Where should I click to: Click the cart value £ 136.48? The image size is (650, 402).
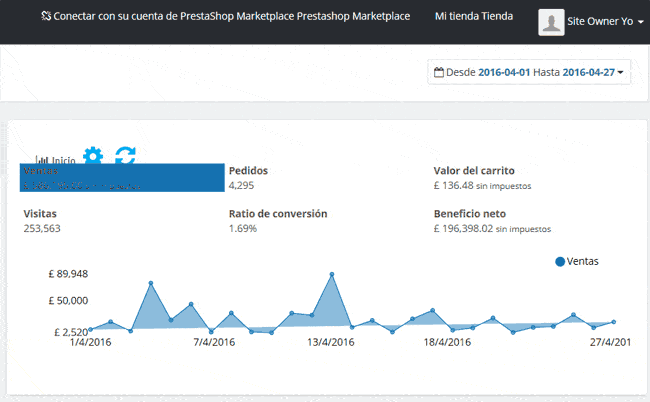pyautogui.click(x=453, y=186)
